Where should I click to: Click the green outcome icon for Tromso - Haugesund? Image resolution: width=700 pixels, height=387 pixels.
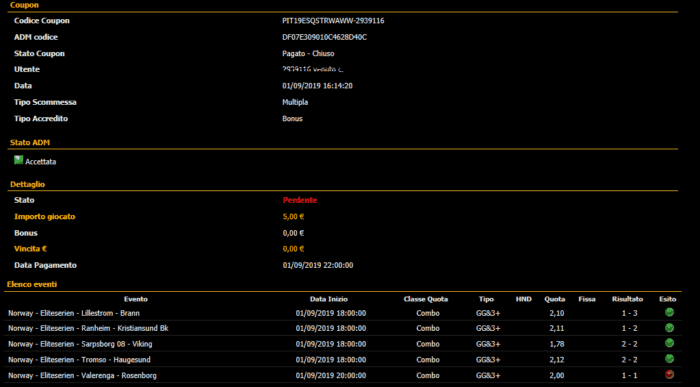pos(669,359)
